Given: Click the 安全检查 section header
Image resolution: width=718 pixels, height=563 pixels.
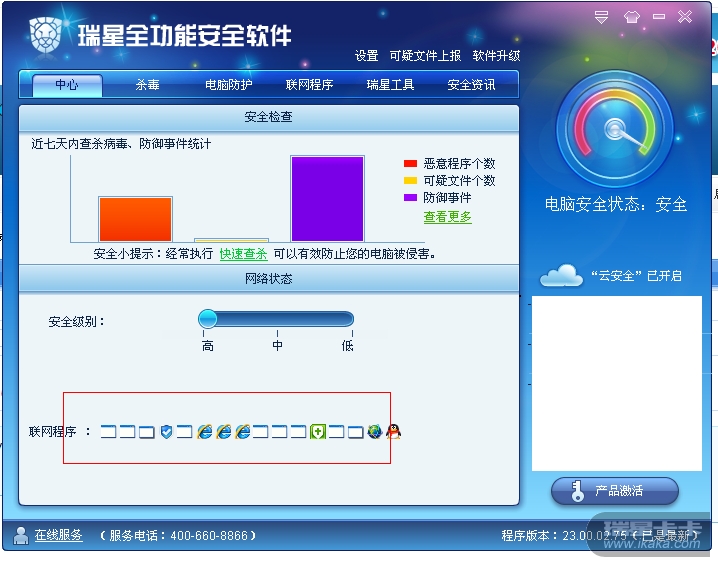Looking at the screenshot, I should [269, 118].
